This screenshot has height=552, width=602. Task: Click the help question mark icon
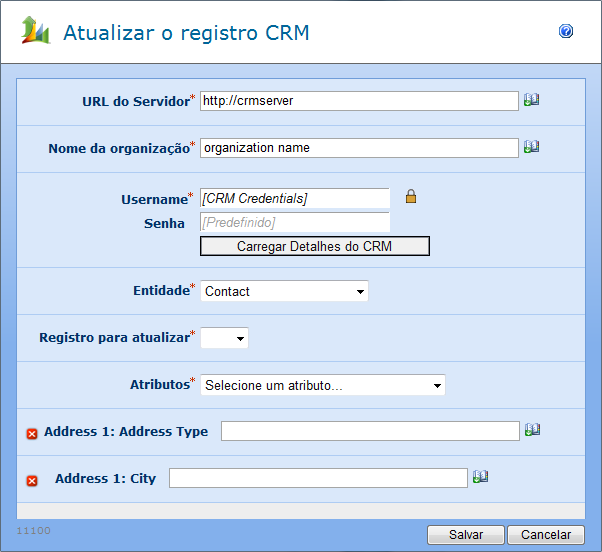coord(566,32)
